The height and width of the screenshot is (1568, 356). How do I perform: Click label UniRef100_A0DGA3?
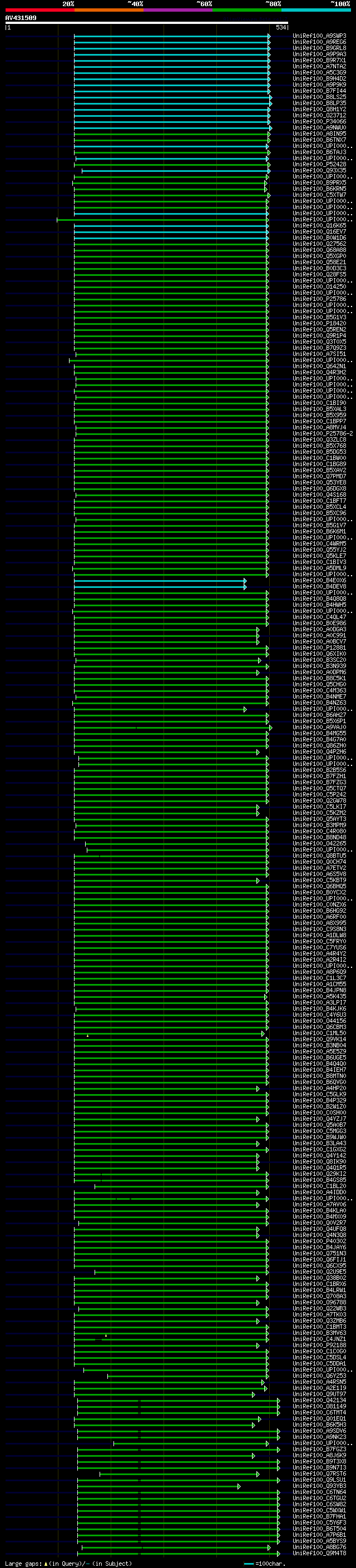click(x=319, y=630)
